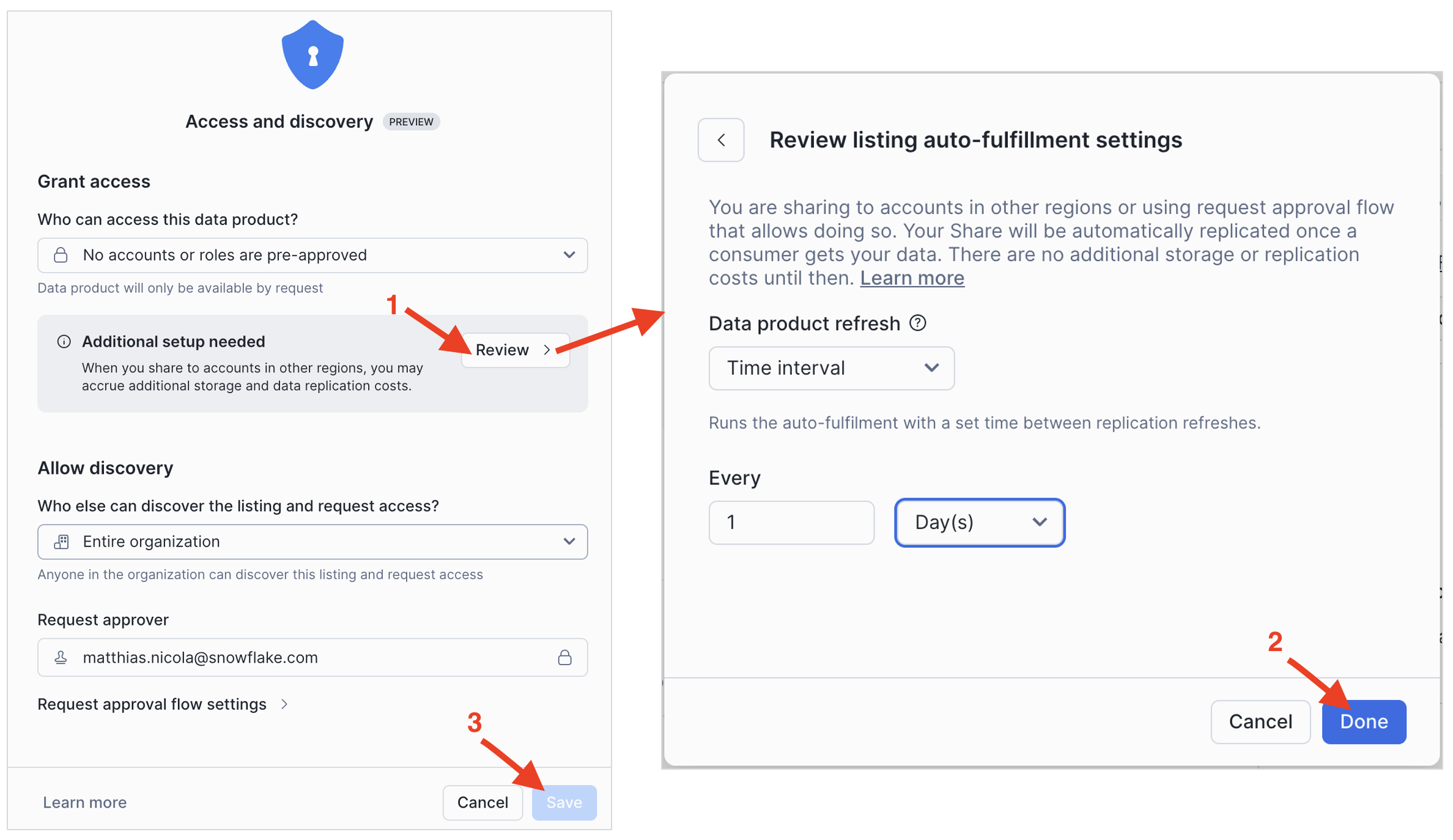Click the building icon beside Entire organization
The image size is (1453, 840).
(x=61, y=542)
